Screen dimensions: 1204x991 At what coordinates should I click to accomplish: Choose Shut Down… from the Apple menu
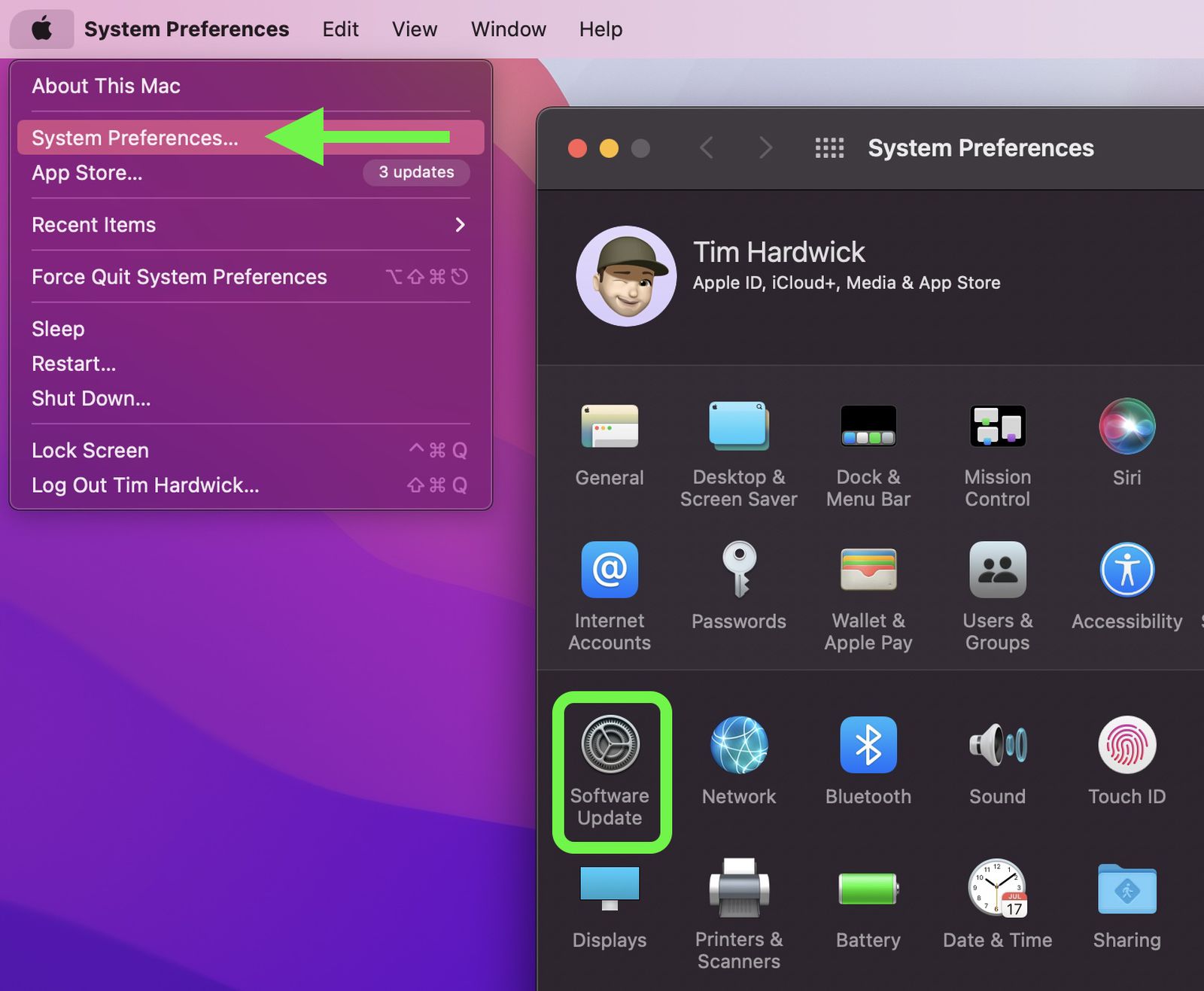point(250,398)
